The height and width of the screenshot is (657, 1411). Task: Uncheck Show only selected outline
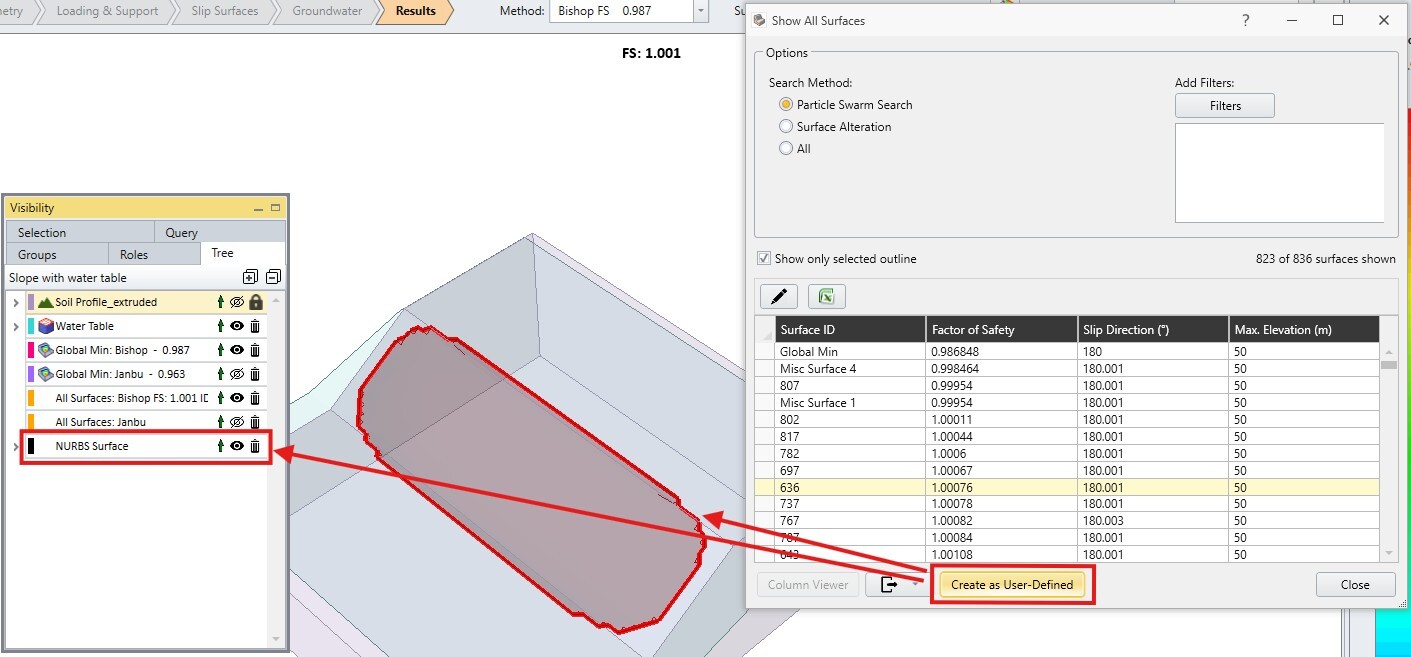[764, 259]
